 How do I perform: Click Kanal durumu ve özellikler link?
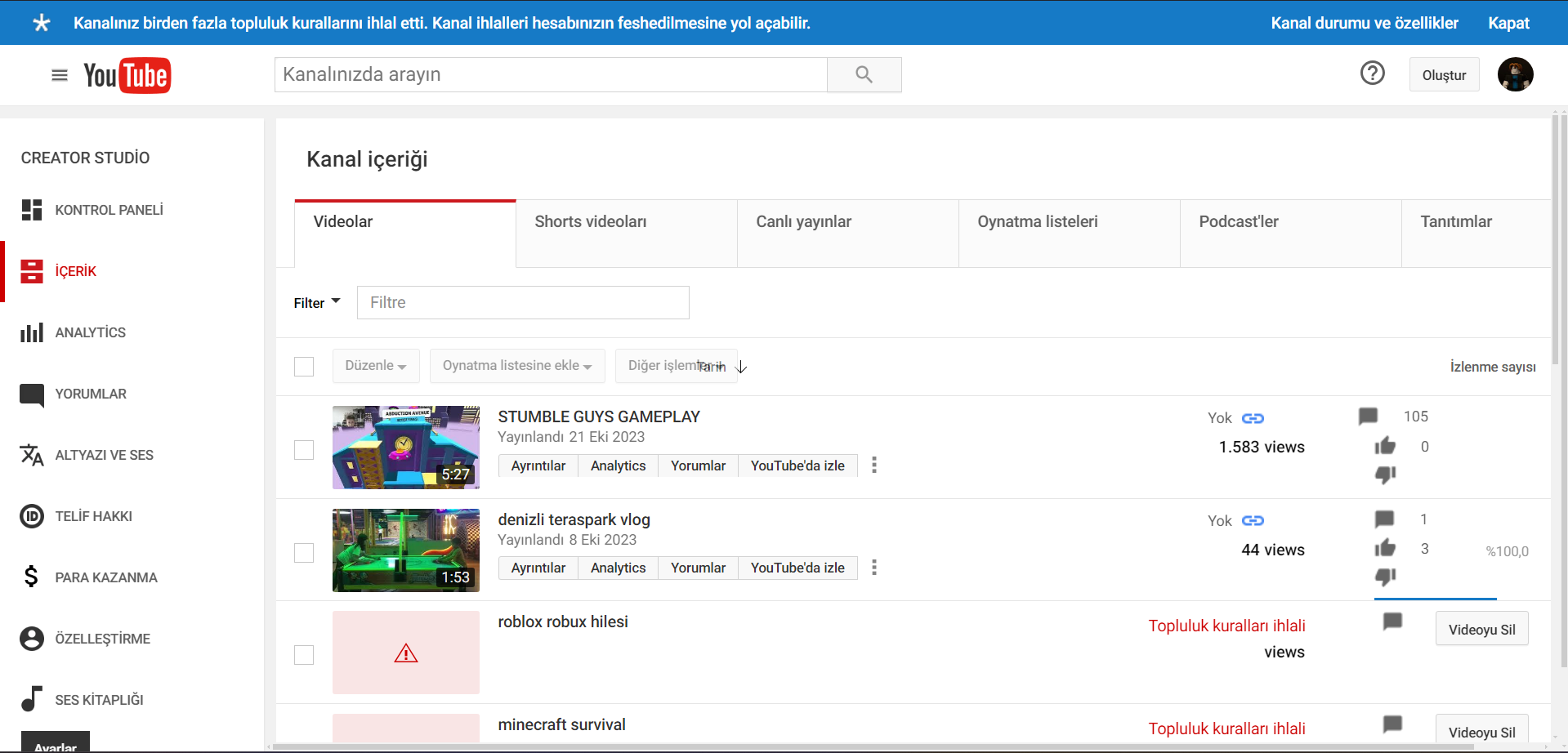coord(1365,23)
